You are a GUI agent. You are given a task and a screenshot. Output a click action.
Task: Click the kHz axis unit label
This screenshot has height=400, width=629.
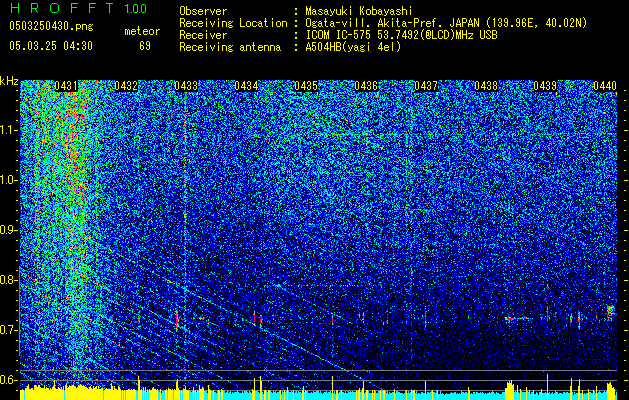click(x=9, y=81)
